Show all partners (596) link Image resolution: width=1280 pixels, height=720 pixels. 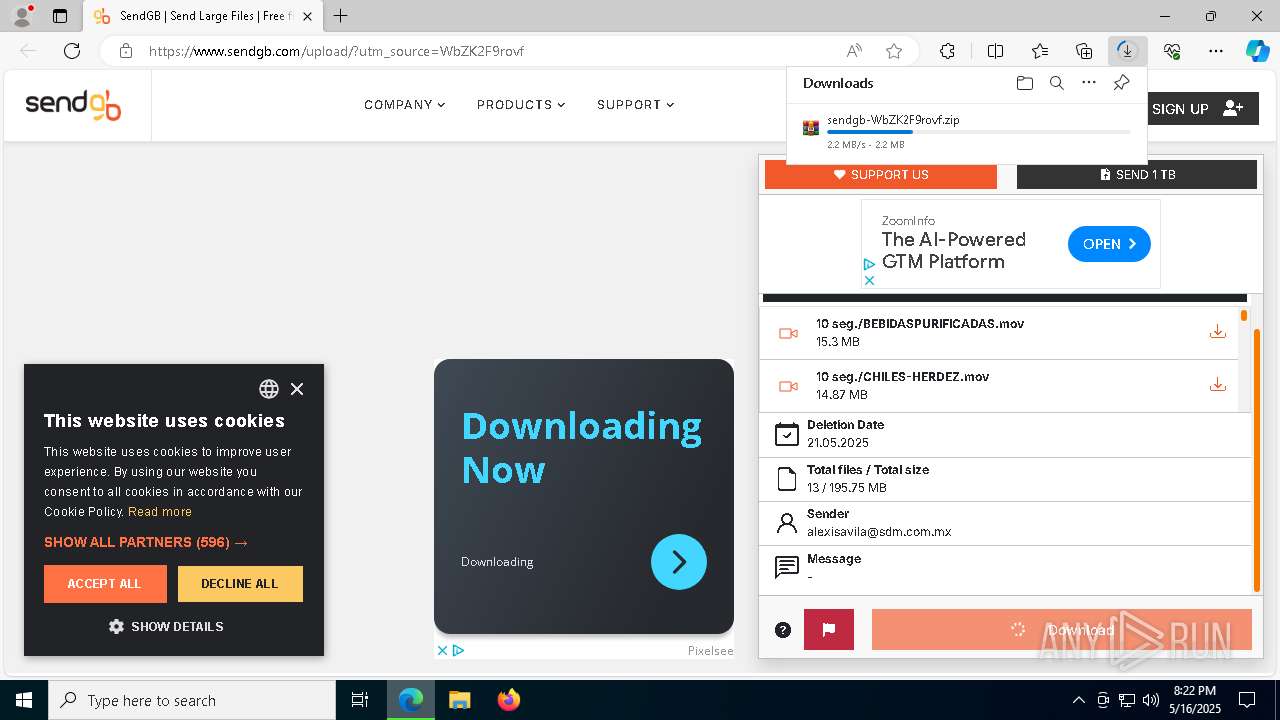click(x=146, y=542)
